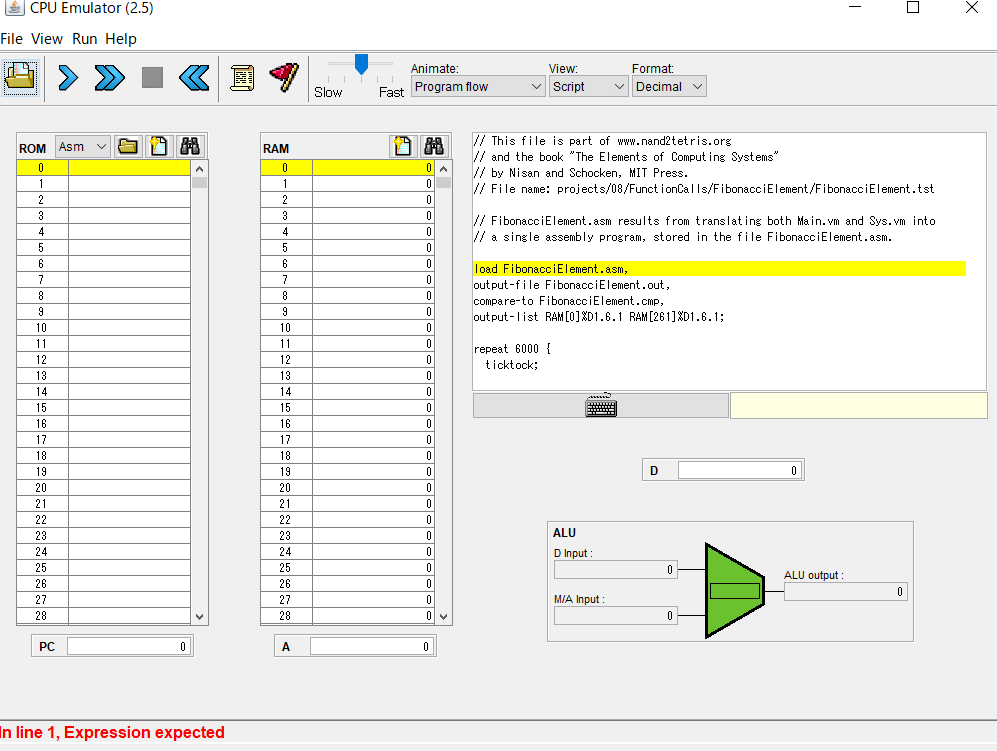
Task: Reset the program with the rewind icon
Action: click(194, 77)
